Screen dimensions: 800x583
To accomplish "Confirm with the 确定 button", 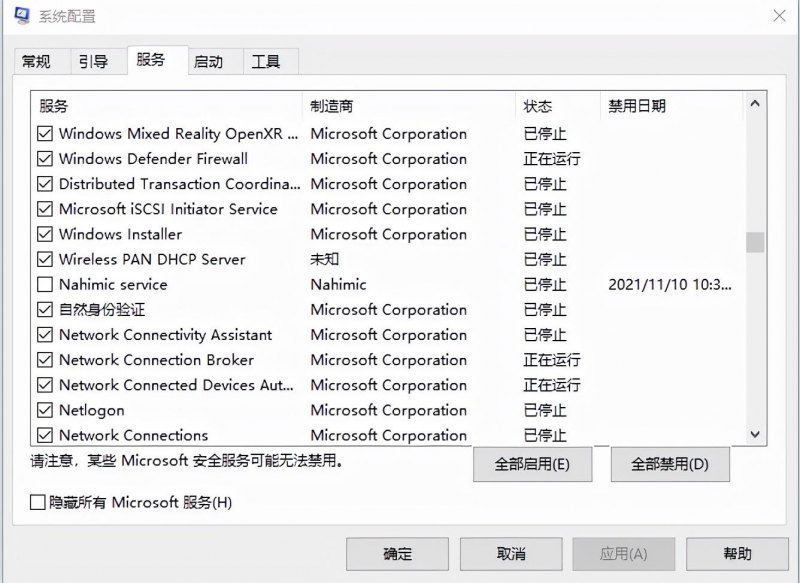I will tap(397, 554).
